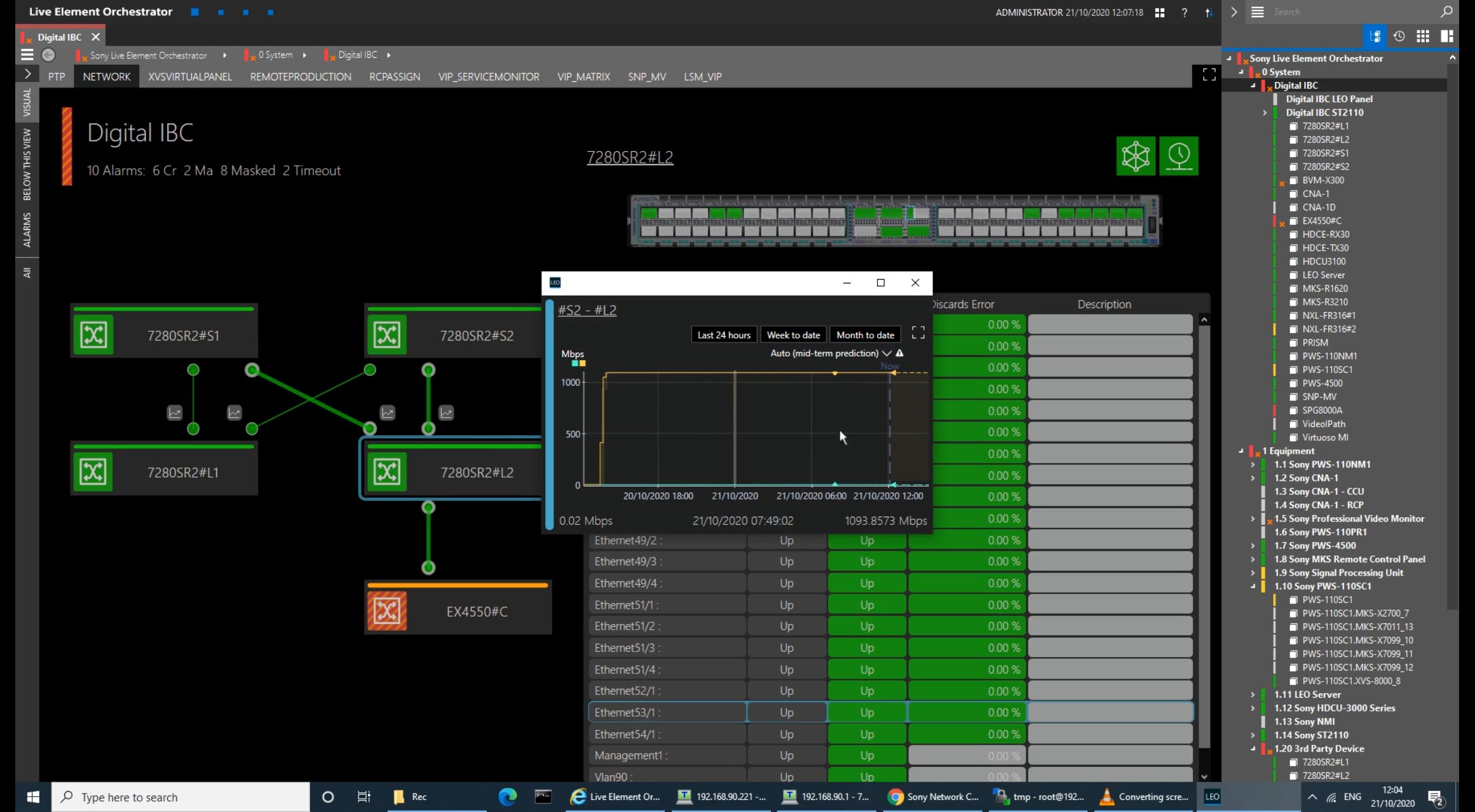1475x812 pixels.
Task: Toggle the ALARMS side tab
Action: pos(27,229)
